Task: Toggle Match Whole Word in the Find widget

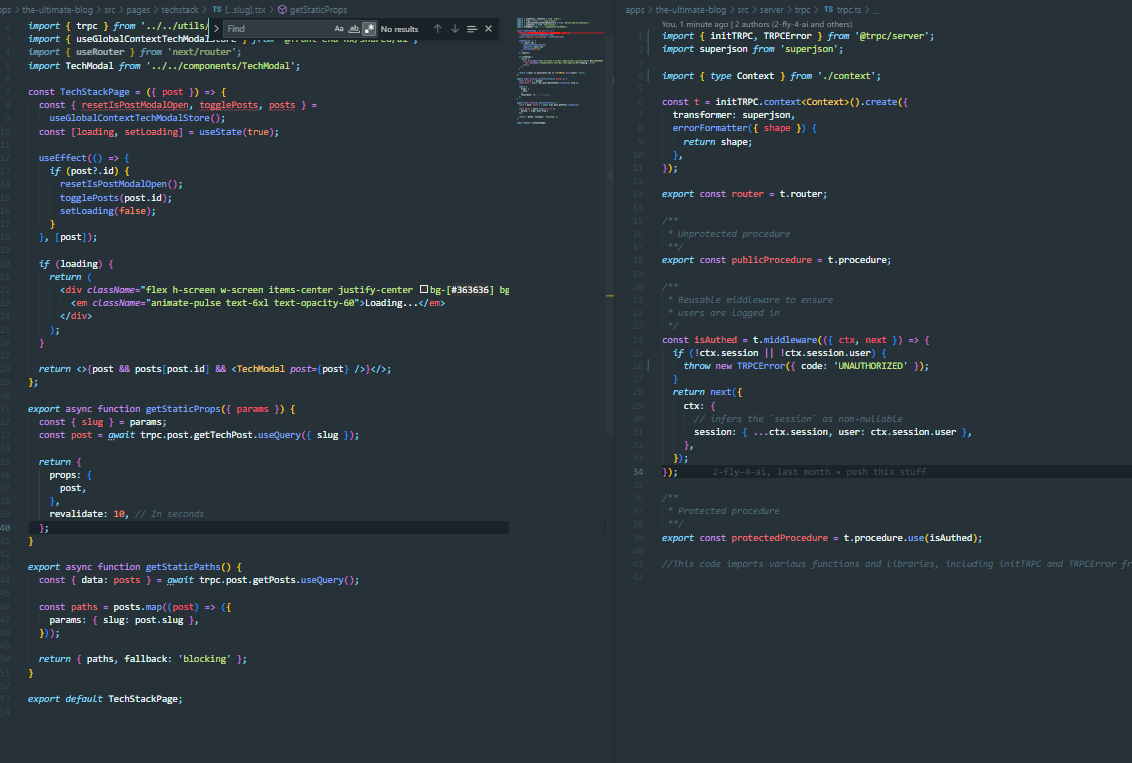Action: coord(354,28)
